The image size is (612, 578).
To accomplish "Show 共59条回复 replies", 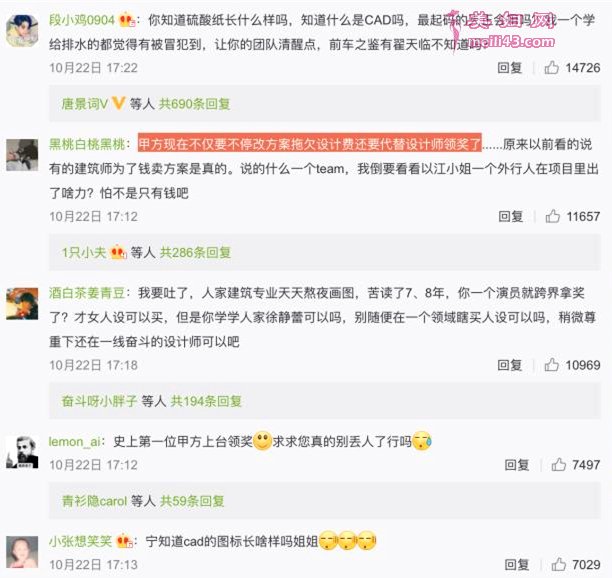I will tap(192, 501).
